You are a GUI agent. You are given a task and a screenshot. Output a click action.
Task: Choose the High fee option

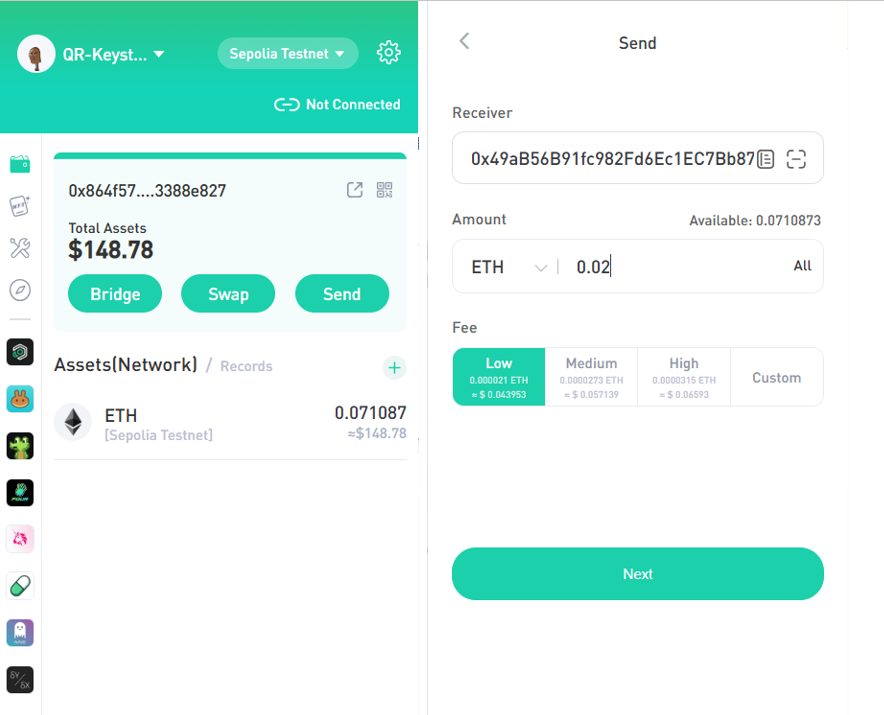tap(684, 377)
